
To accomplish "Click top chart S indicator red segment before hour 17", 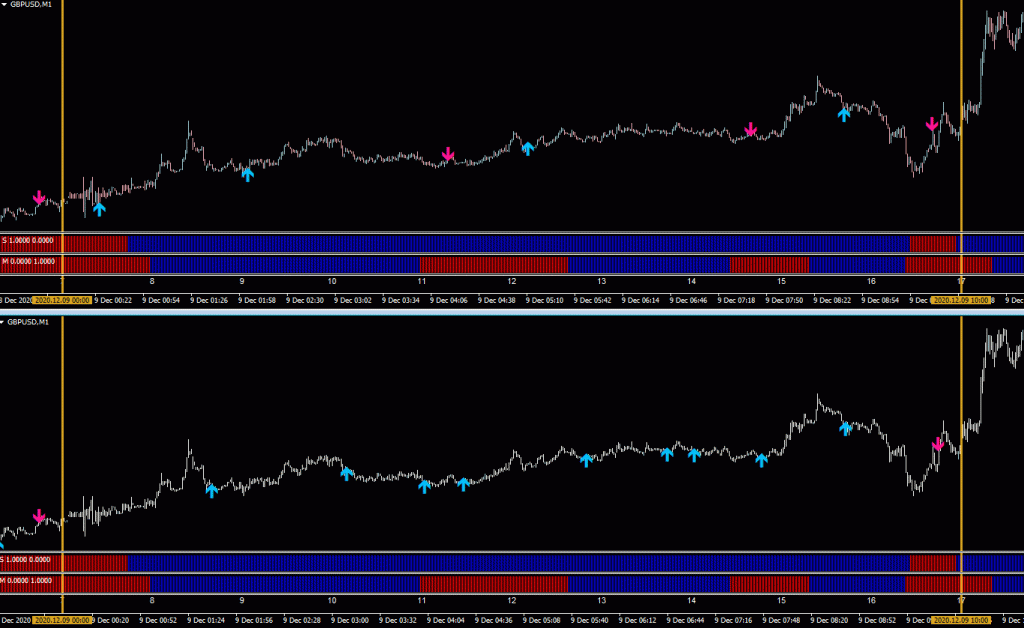I will tap(933, 243).
